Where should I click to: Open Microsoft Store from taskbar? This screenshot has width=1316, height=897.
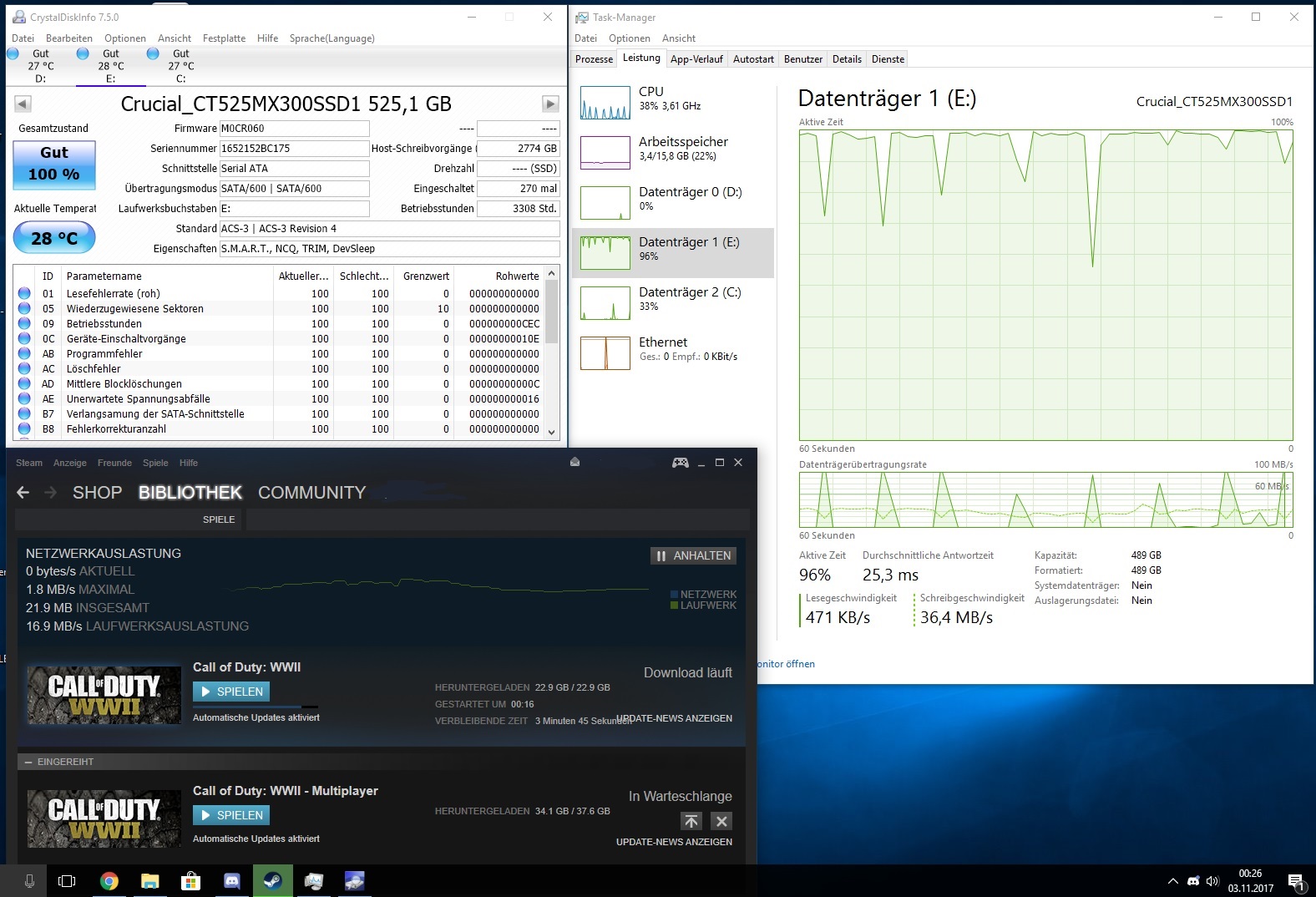(x=190, y=881)
